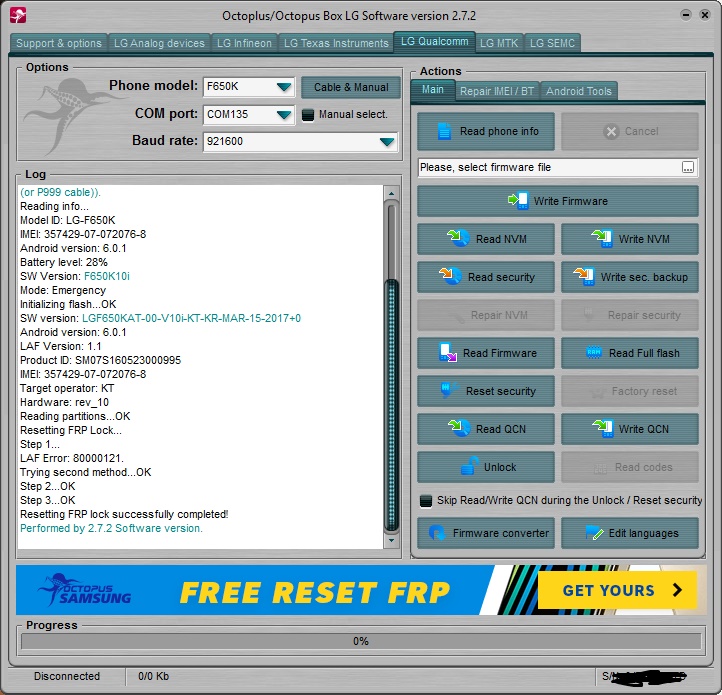Click SW Version F650K10i in log
This screenshot has width=722, height=695.
pyautogui.click(x=75, y=276)
